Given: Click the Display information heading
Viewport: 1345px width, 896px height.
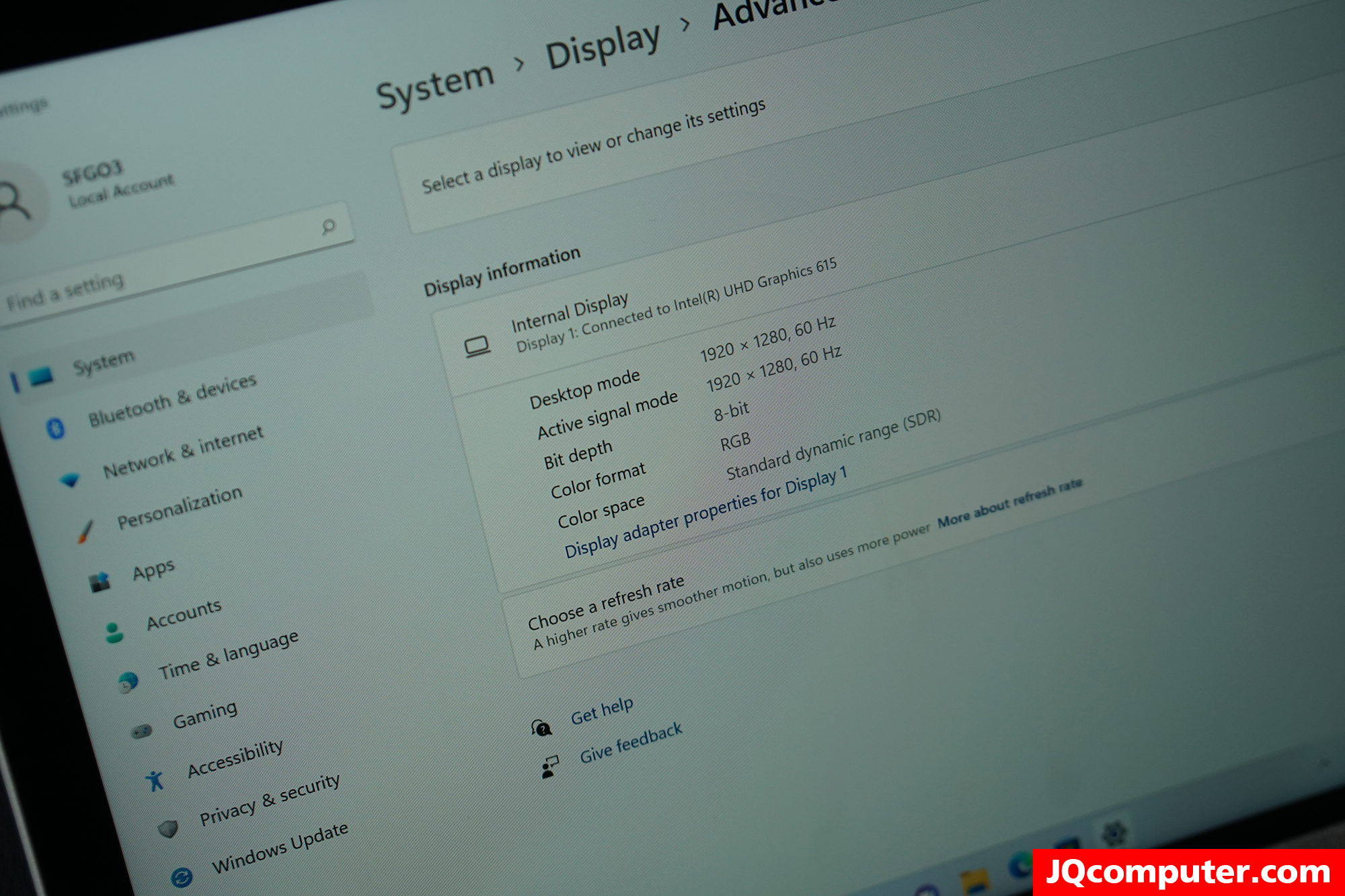Looking at the screenshot, I should [x=502, y=272].
